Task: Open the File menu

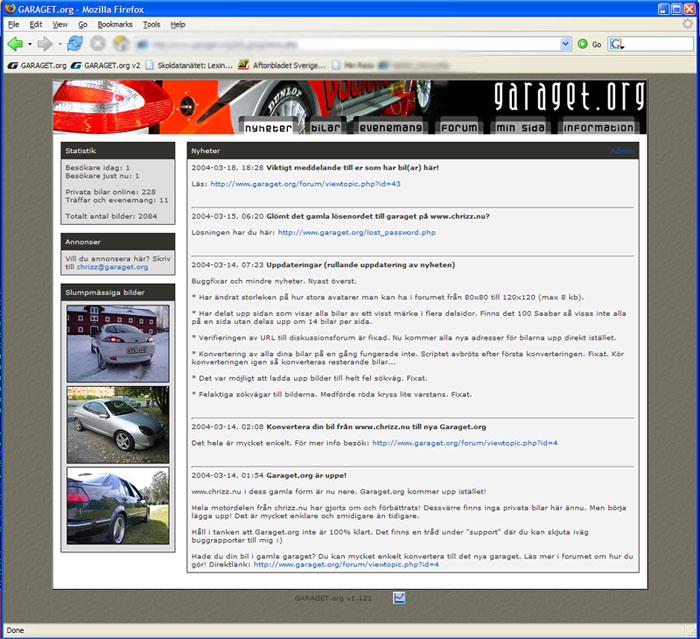Action: tap(13, 25)
